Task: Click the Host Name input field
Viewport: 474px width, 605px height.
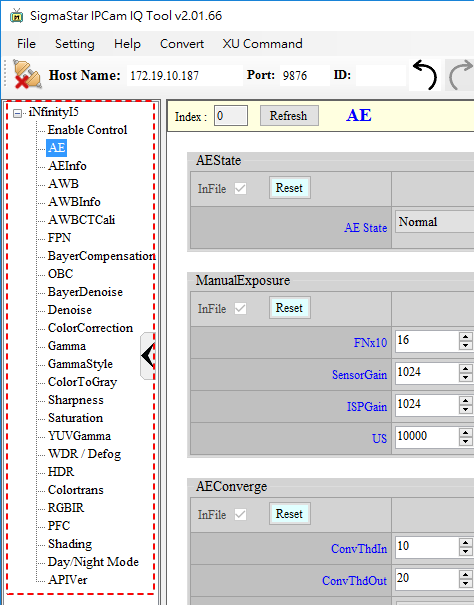Action: pos(185,76)
